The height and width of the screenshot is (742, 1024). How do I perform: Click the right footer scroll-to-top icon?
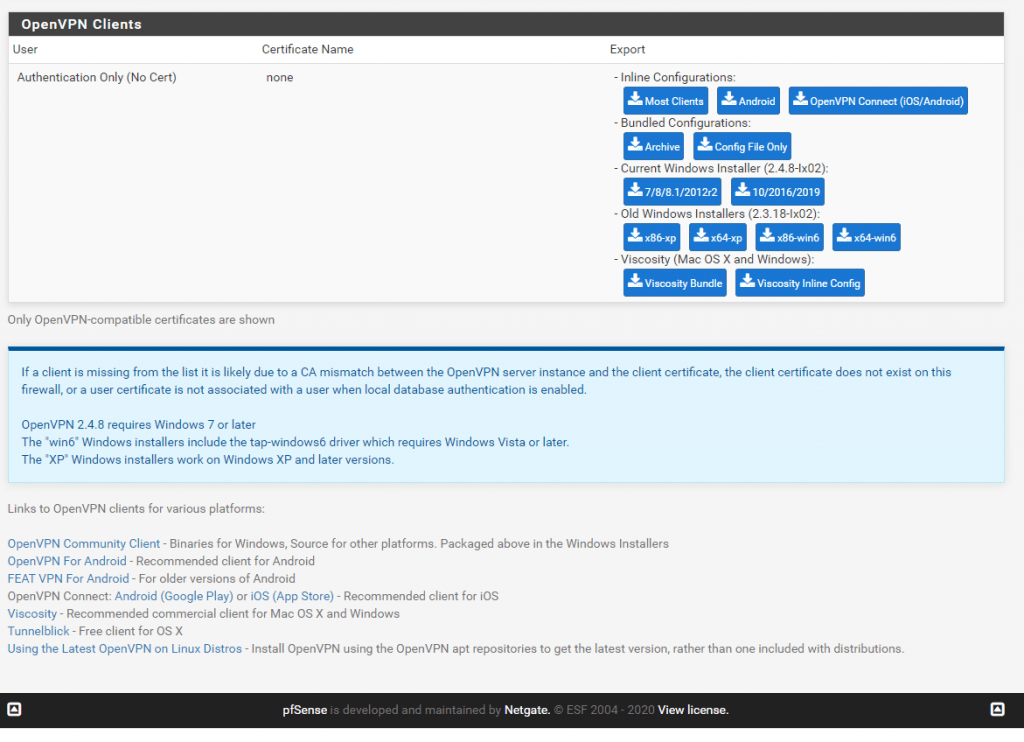point(997,709)
